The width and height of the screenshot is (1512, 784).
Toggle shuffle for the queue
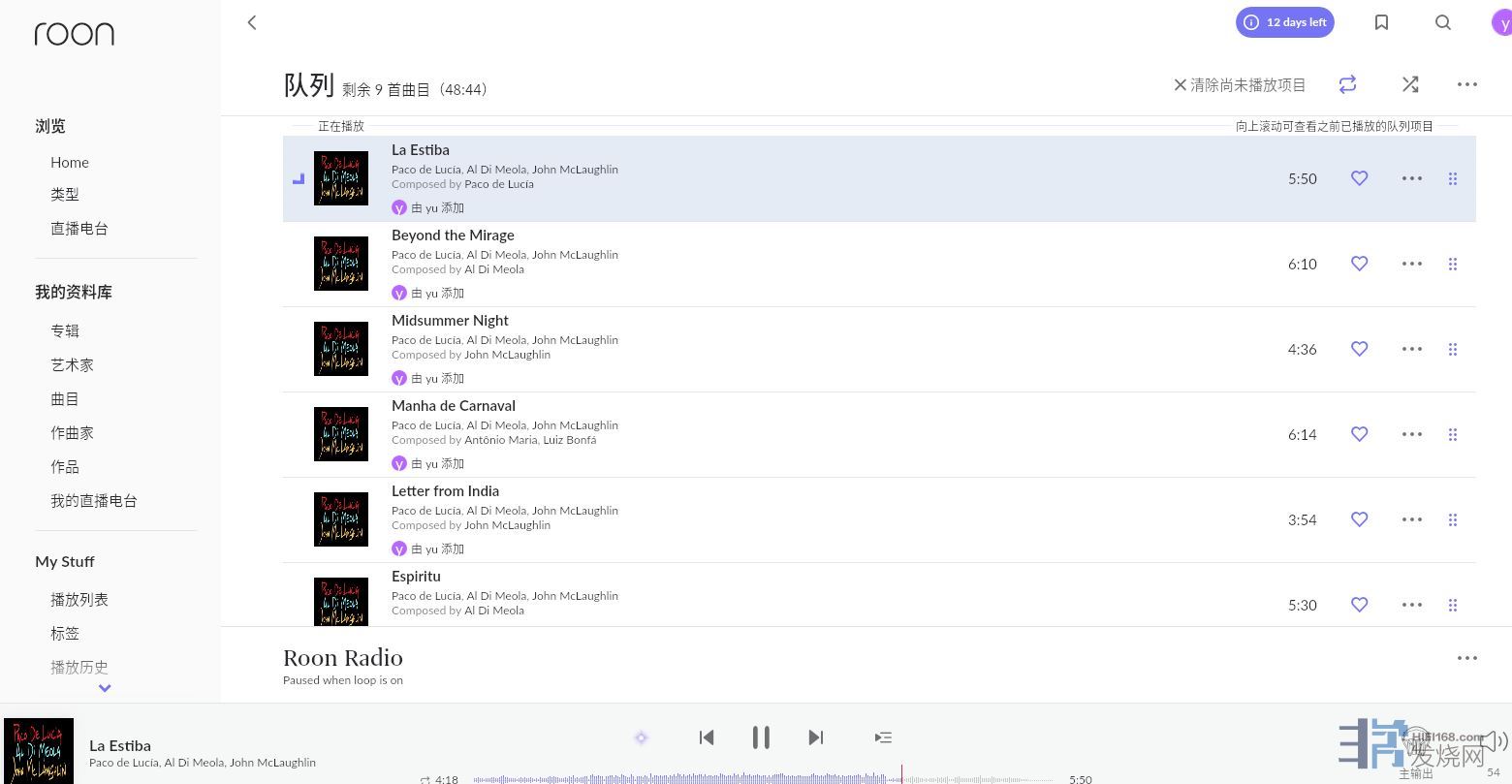pyautogui.click(x=1410, y=84)
